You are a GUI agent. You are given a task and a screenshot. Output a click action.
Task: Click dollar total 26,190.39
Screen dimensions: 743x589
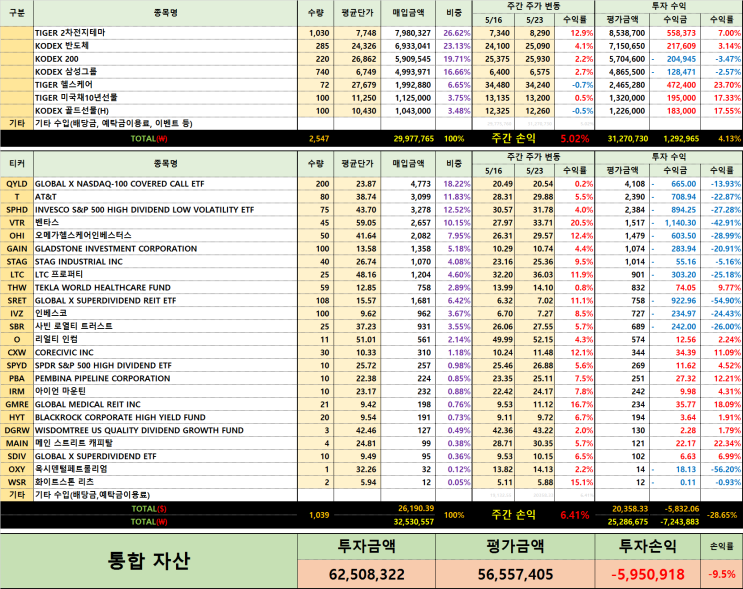tap(416, 508)
